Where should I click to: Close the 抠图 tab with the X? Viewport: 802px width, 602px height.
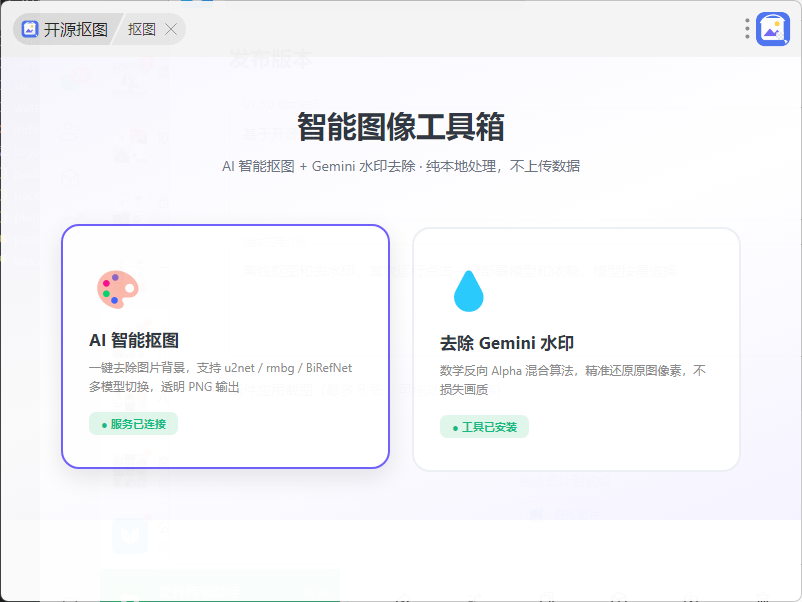pos(171,30)
